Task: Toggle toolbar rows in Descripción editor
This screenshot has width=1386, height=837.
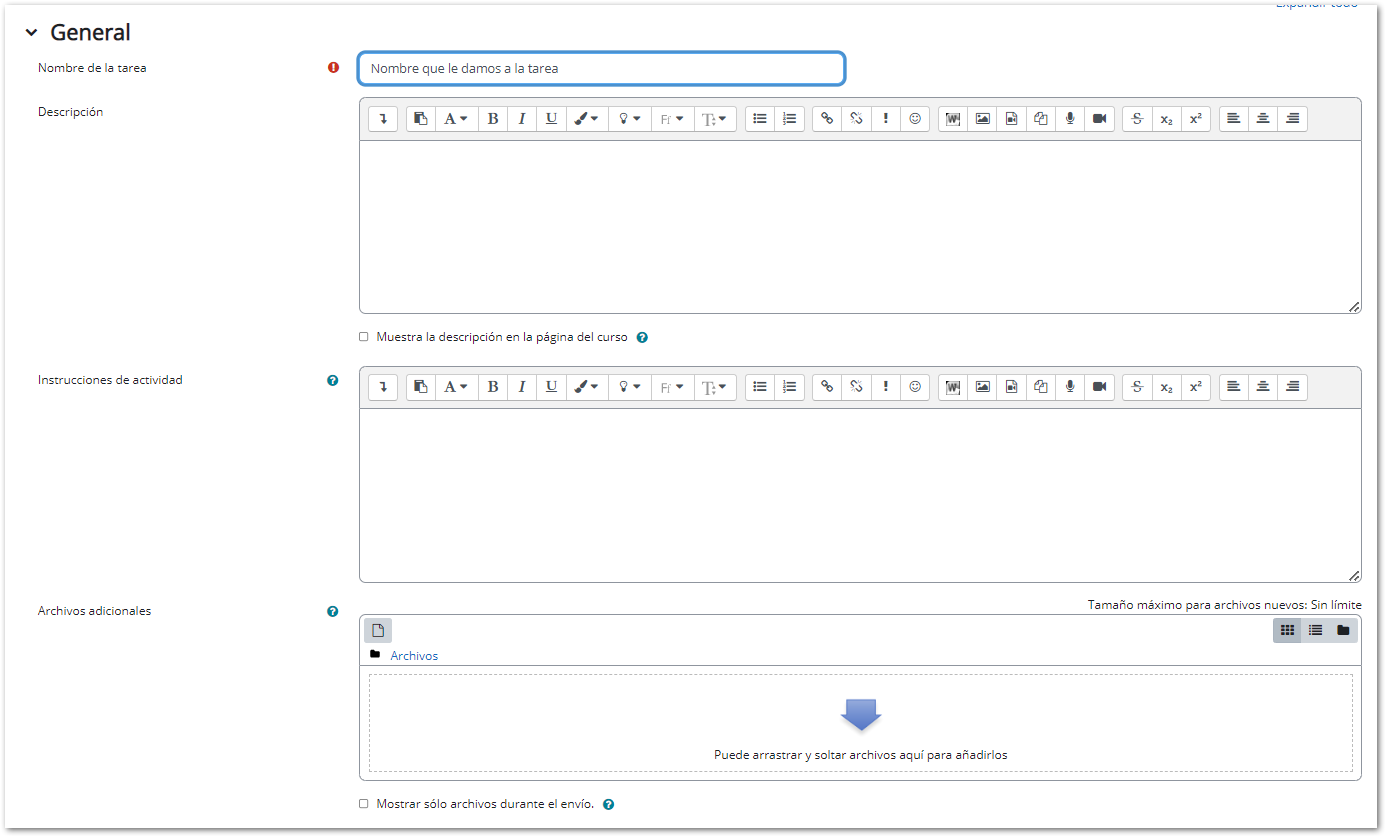Action: point(383,119)
